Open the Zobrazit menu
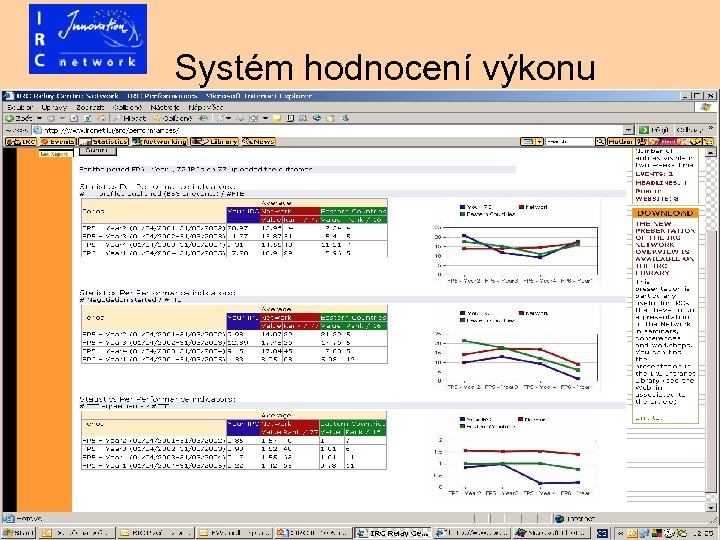720x540 pixels. [90, 107]
